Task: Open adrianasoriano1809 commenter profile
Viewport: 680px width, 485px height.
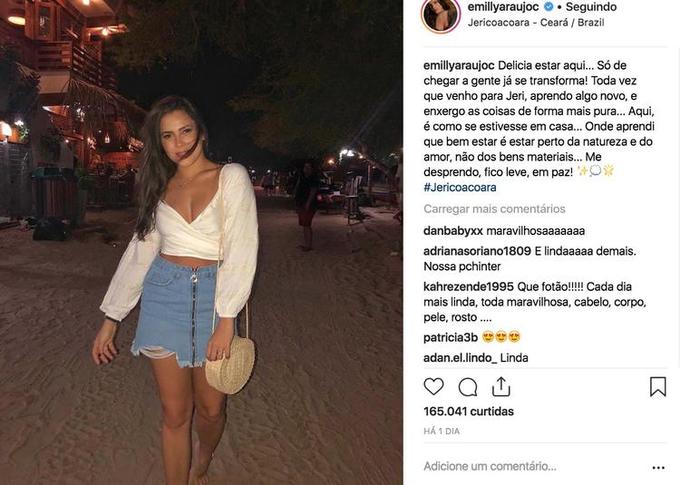Action: point(477,251)
